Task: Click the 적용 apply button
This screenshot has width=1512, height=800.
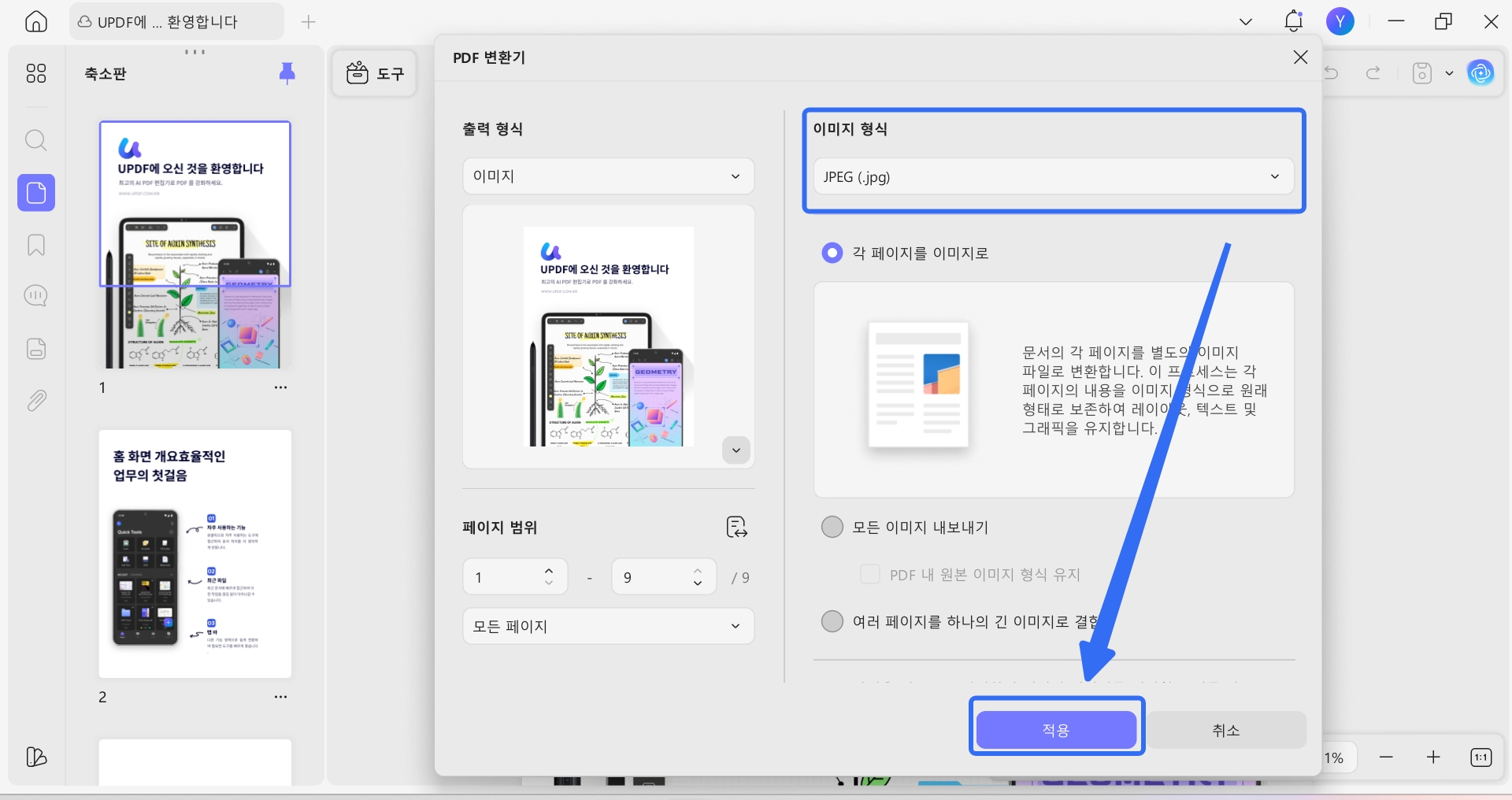Action: click(1056, 730)
